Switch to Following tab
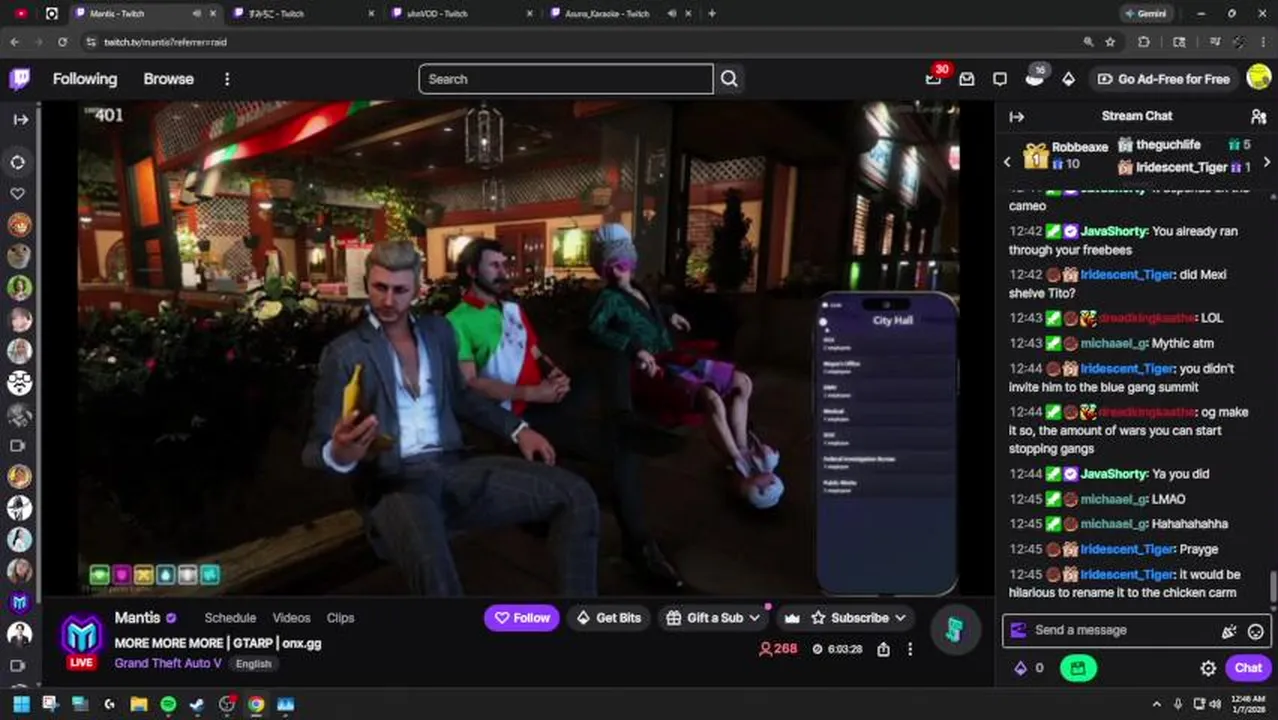1278x720 pixels. [85, 79]
